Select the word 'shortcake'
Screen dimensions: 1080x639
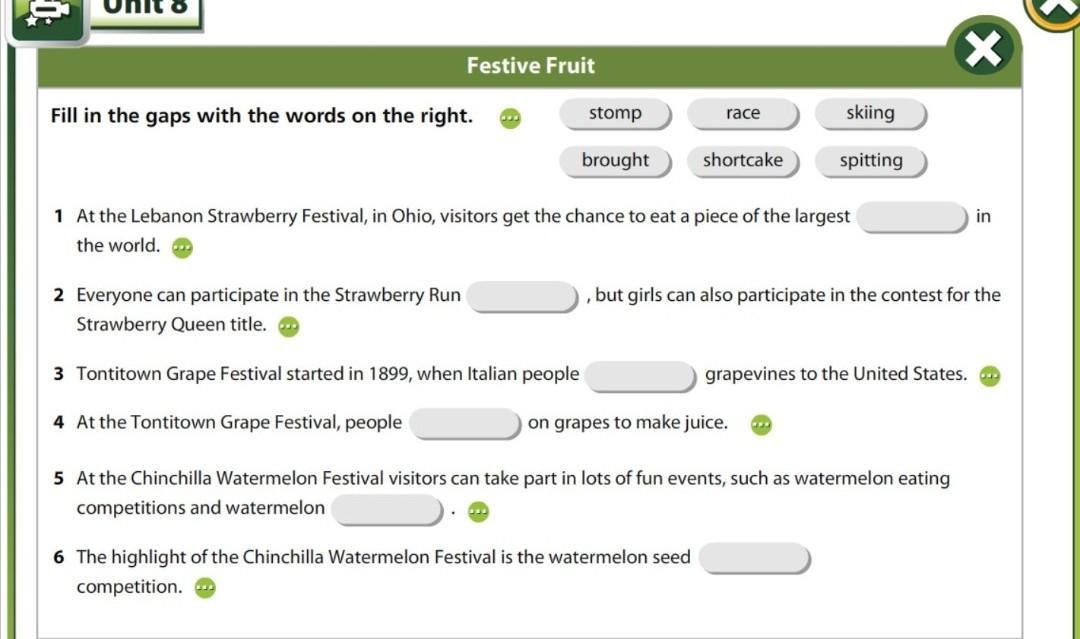(743, 161)
